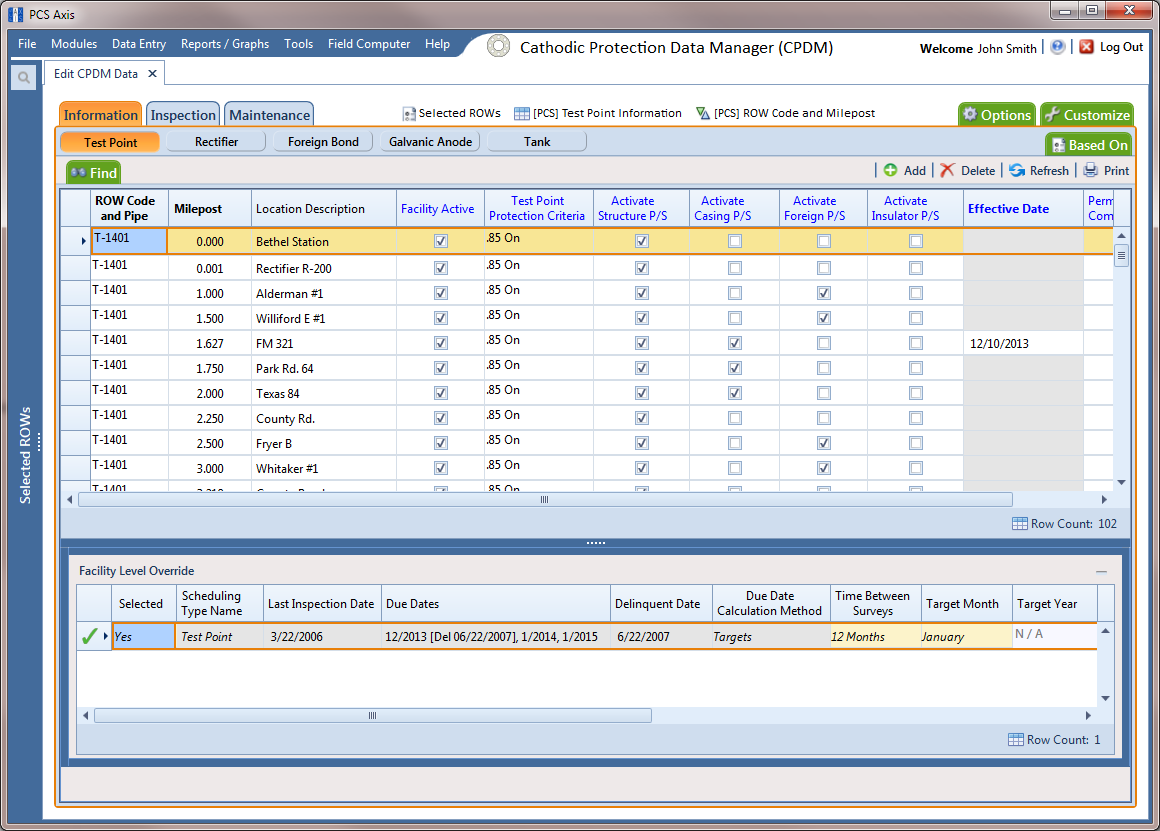Screen dimensions: 1160x831
Task: Select the Test Point facility button
Action: [x=110, y=142]
